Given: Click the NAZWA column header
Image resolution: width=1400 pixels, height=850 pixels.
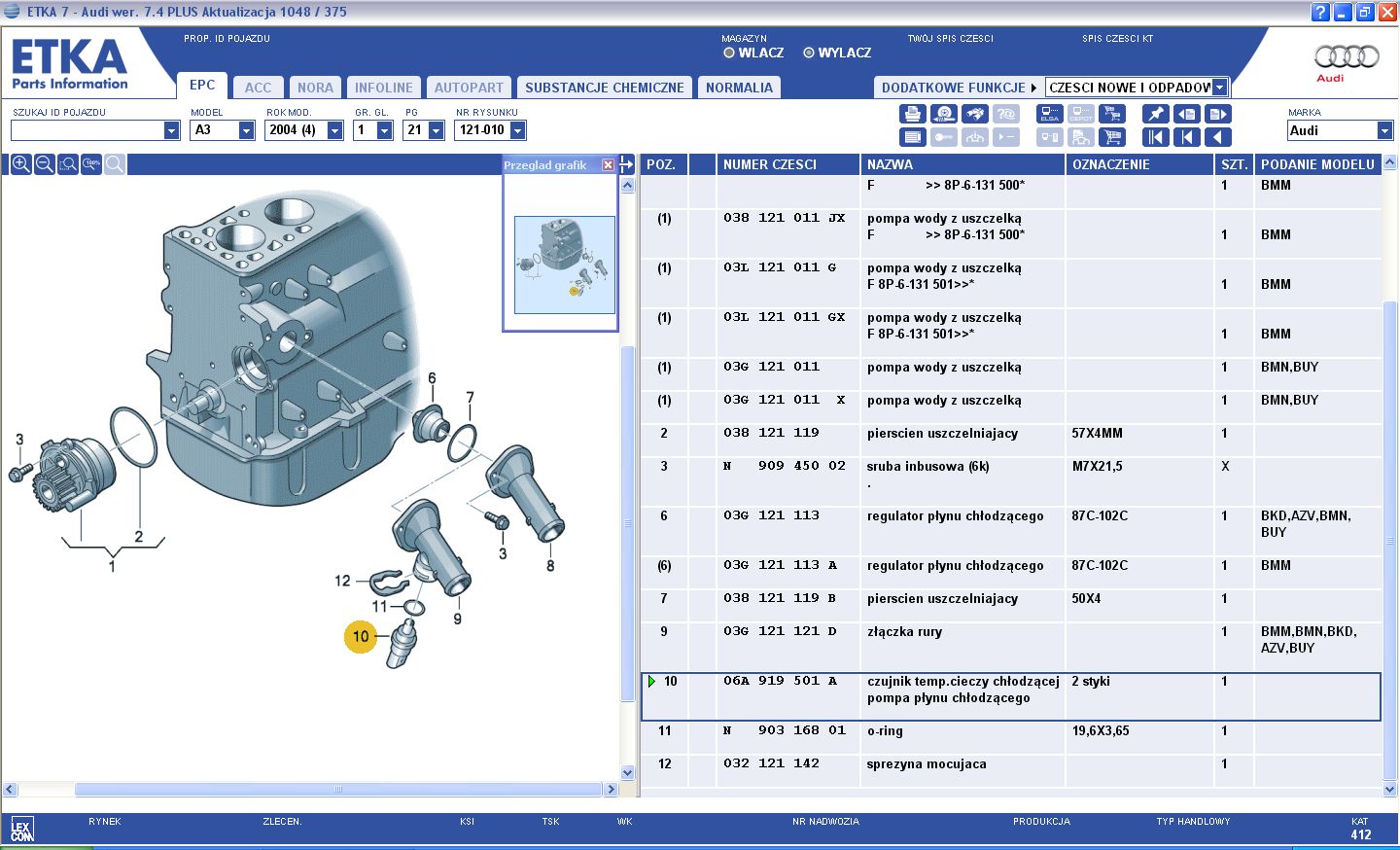Looking at the screenshot, I should pyautogui.click(x=962, y=164).
